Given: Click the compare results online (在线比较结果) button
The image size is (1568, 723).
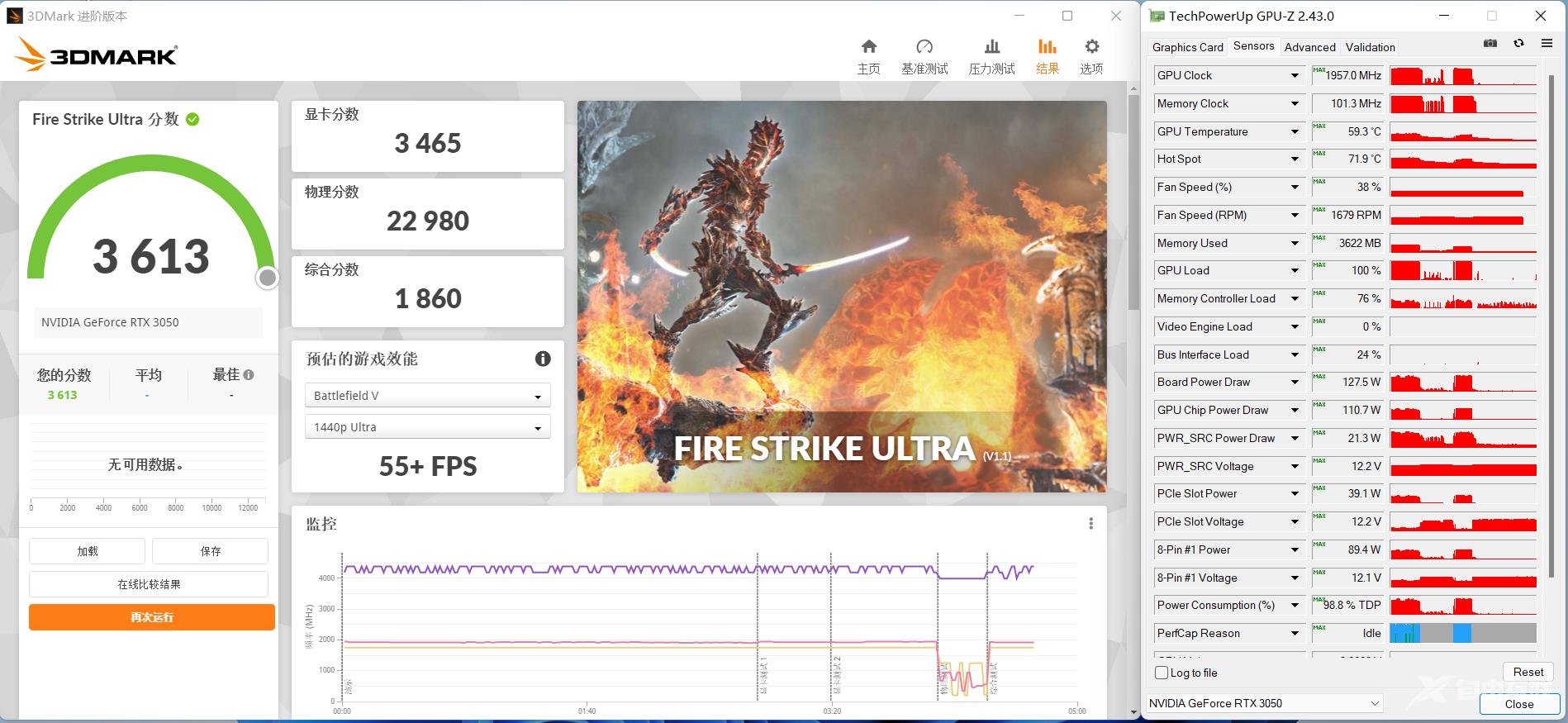Looking at the screenshot, I should pyautogui.click(x=149, y=584).
